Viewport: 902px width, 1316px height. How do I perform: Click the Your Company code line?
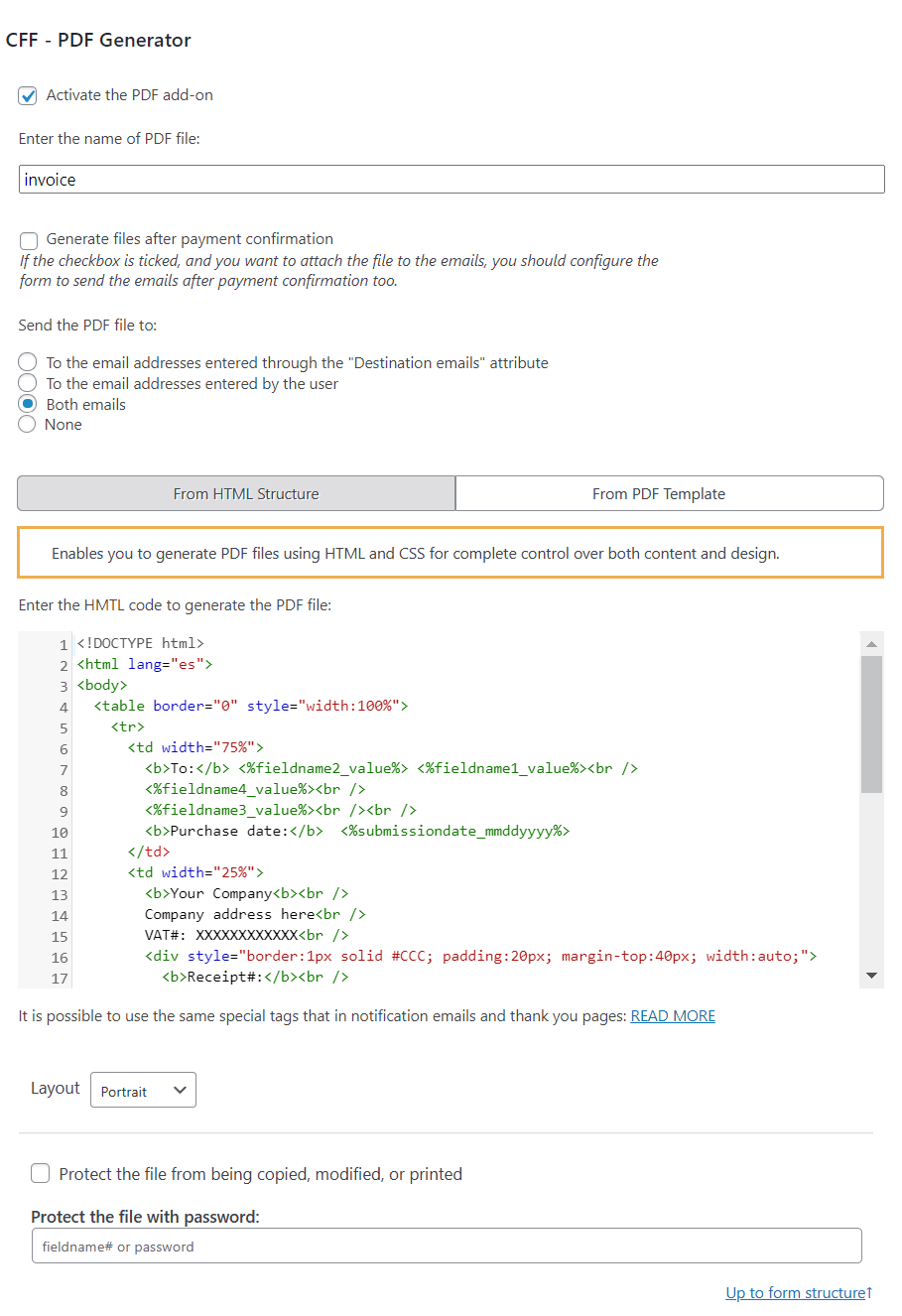pos(247,893)
